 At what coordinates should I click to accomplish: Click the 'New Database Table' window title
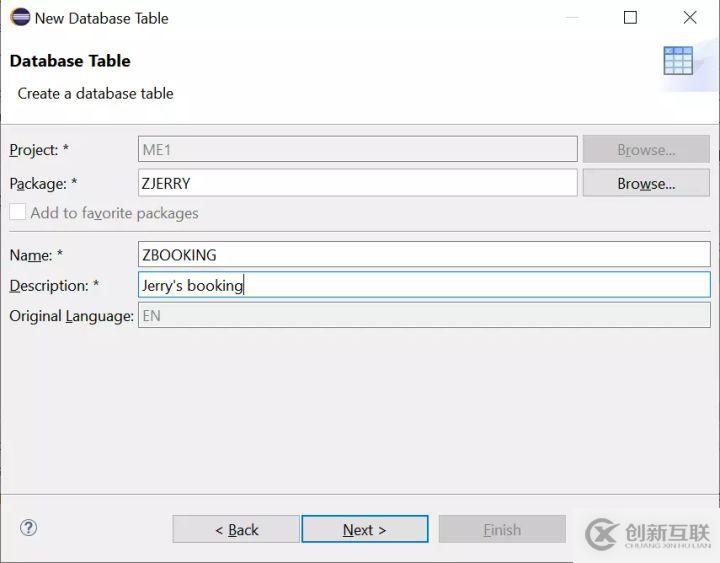(101, 18)
